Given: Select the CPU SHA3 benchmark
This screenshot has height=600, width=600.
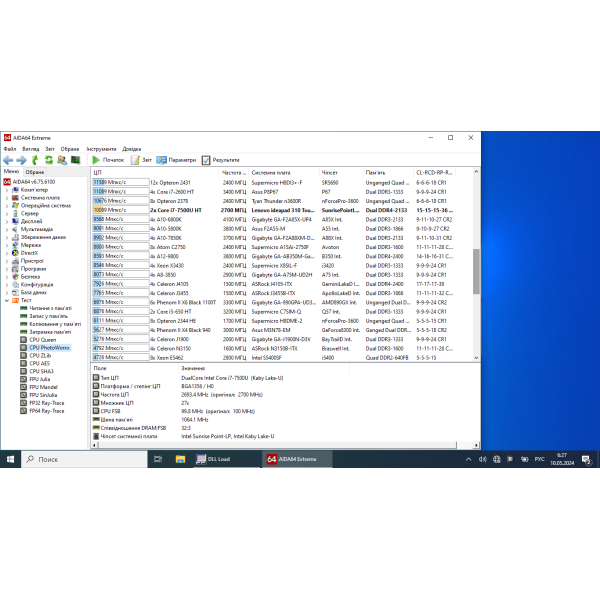Looking at the screenshot, I should pos(41,371).
